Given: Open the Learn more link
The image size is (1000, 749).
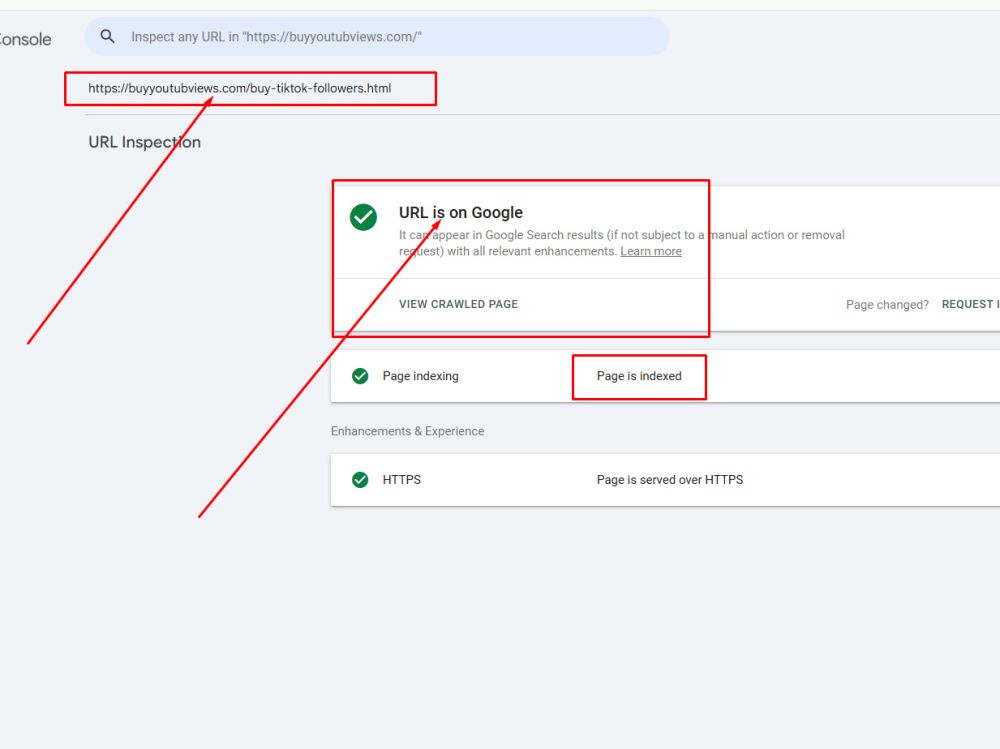Looking at the screenshot, I should click(651, 251).
